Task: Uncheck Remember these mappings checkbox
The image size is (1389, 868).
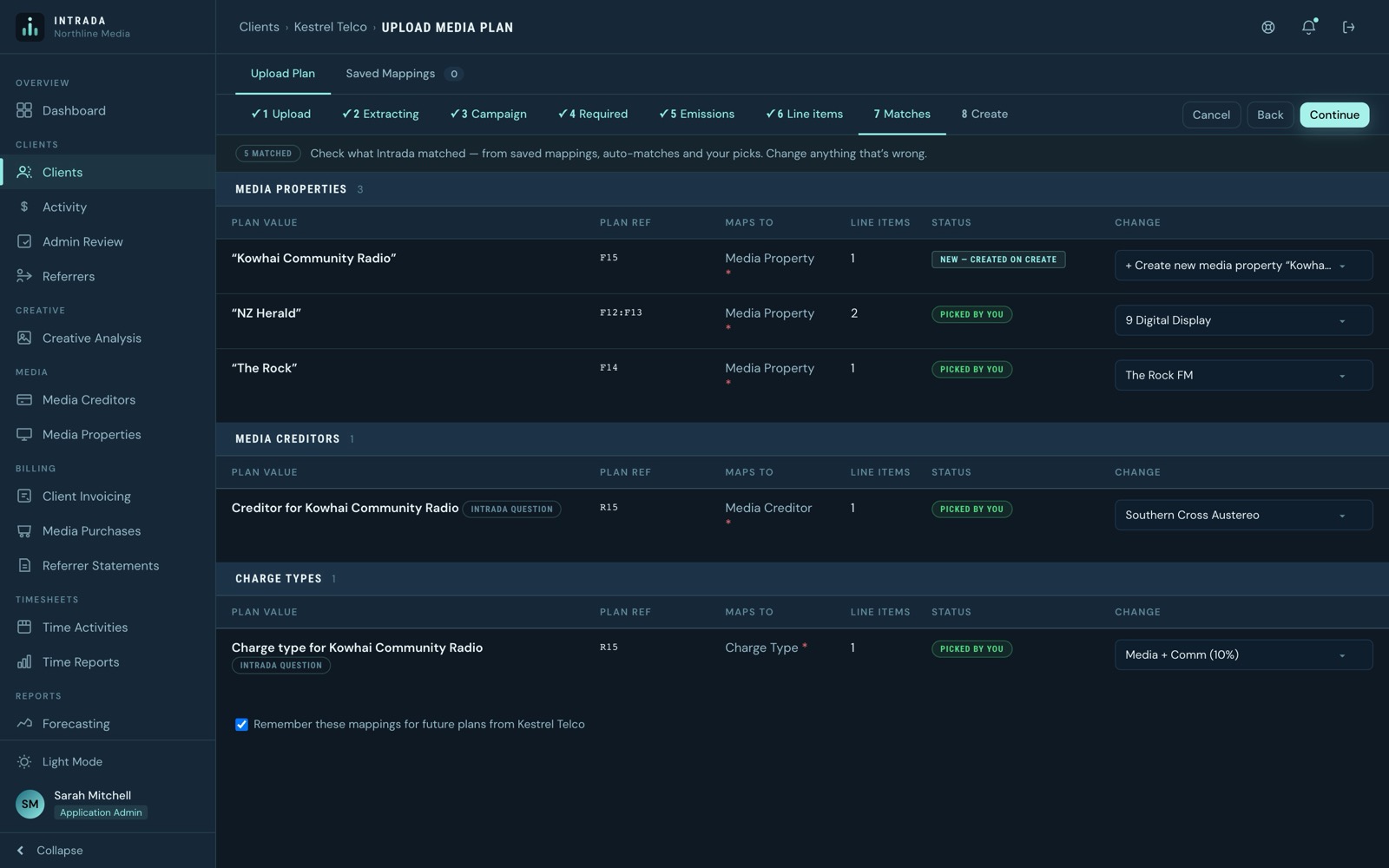Action: click(241, 724)
